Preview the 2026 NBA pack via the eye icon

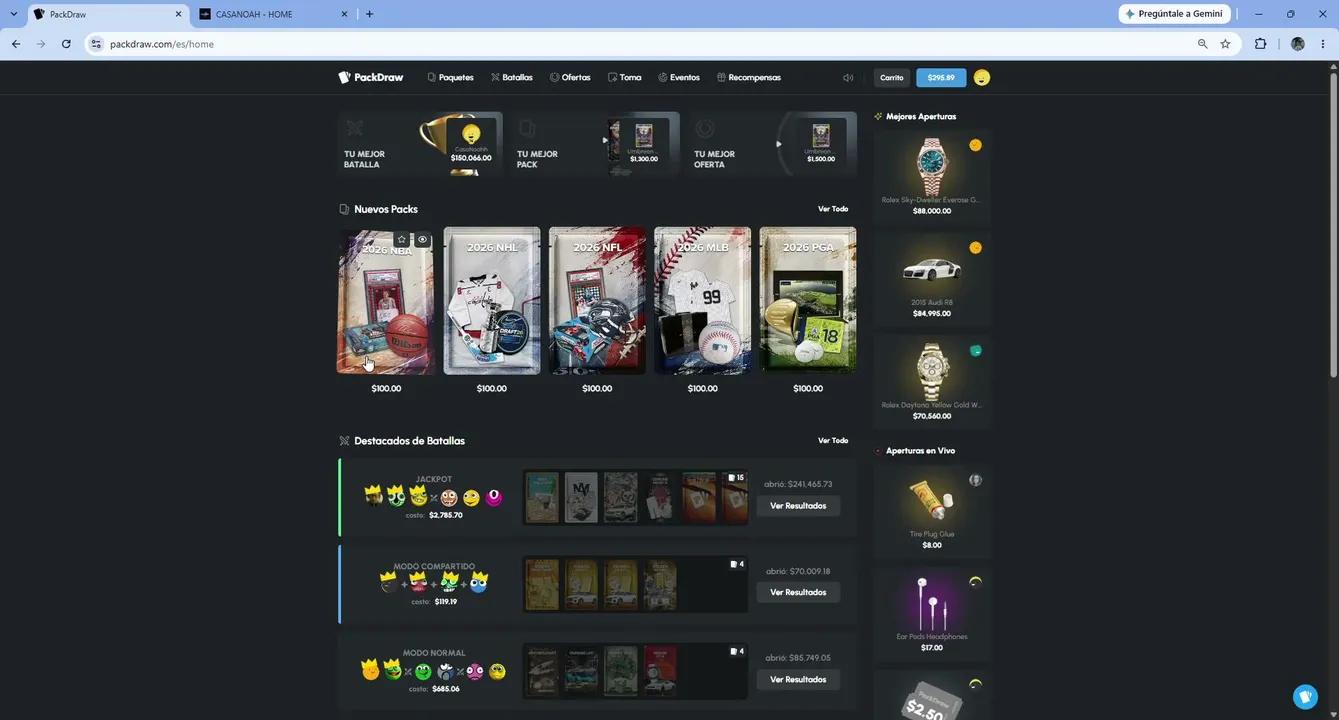(x=422, y=240)
